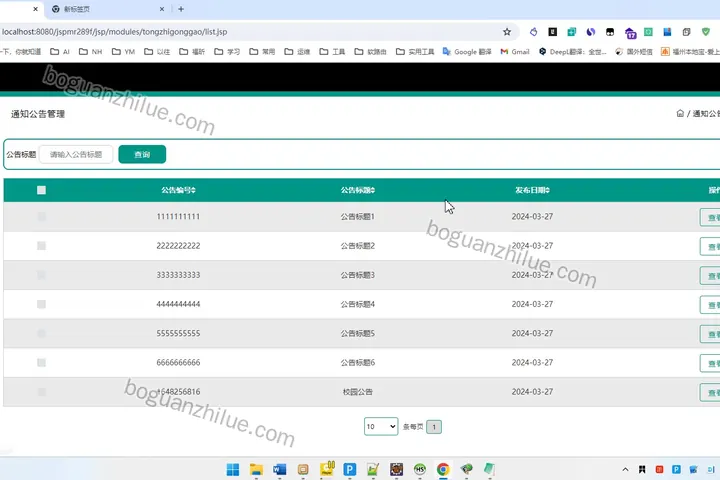The height and width of the screenshot is (480, 720).
Task: Click the home icon in the breadcrumb
Action: coord(680,113)
